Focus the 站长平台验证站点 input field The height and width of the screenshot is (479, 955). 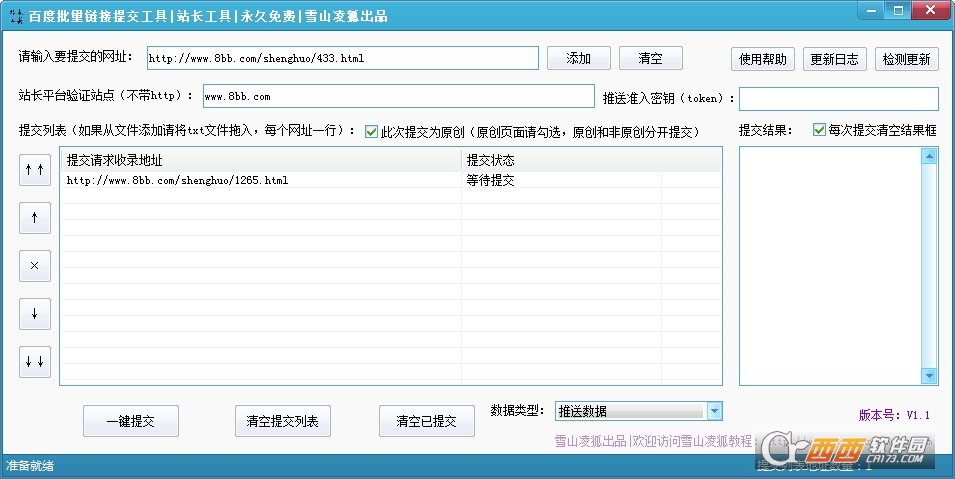point(398,96)
